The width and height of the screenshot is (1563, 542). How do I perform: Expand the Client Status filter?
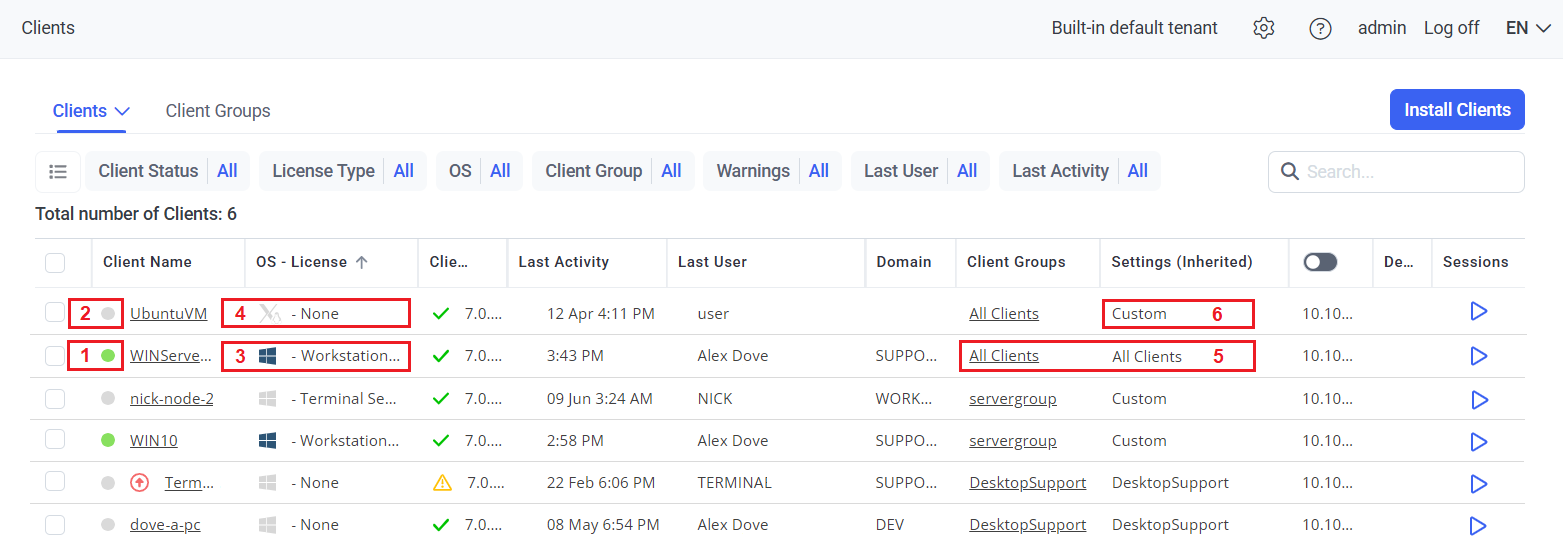click(x=167, y=171)
